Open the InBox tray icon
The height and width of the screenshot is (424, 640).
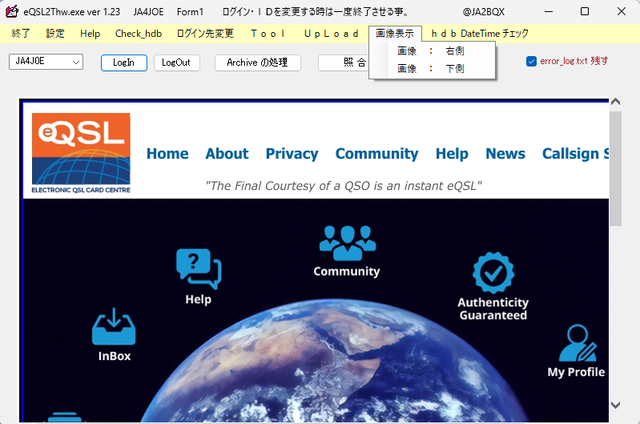coord(114,326)
